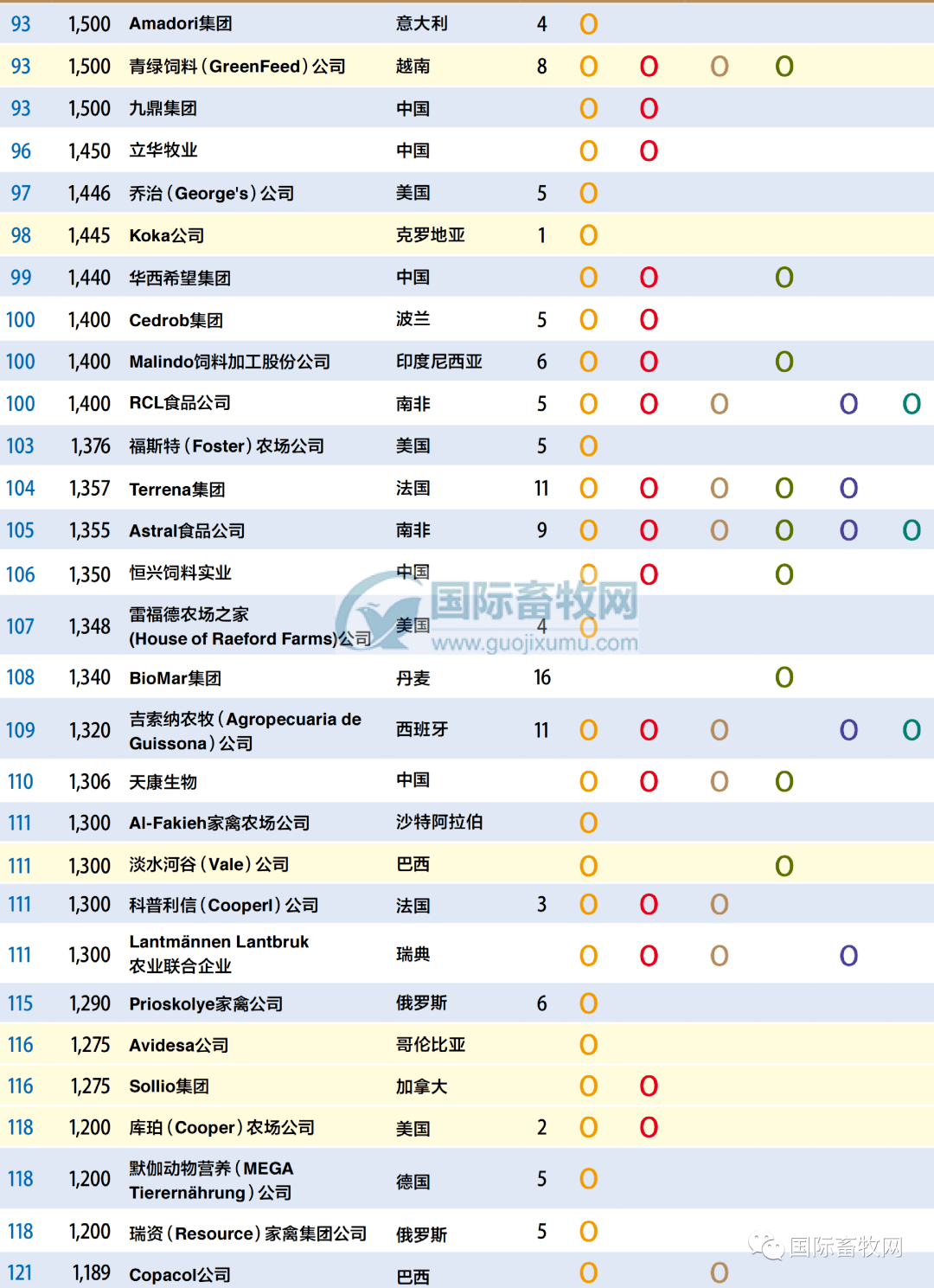Viewport: 934px width, 1288px height.
Task: Select the green circle for BioMar集团
Action: 784,677
